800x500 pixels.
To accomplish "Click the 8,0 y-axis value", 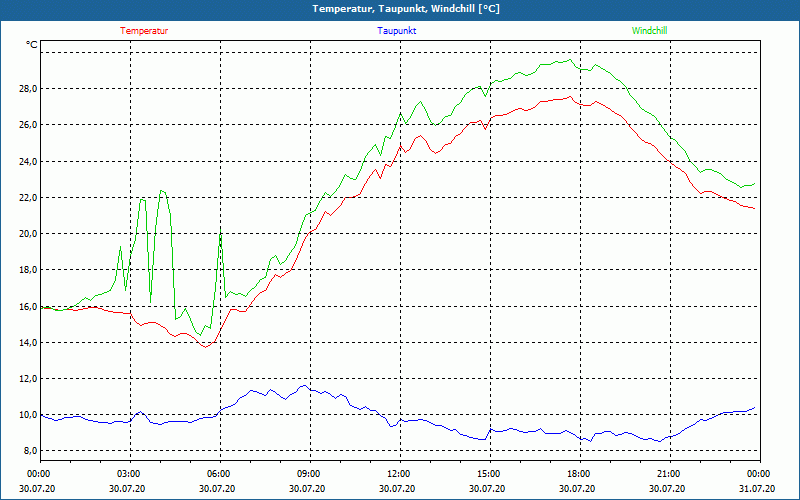I will point(30,451).
